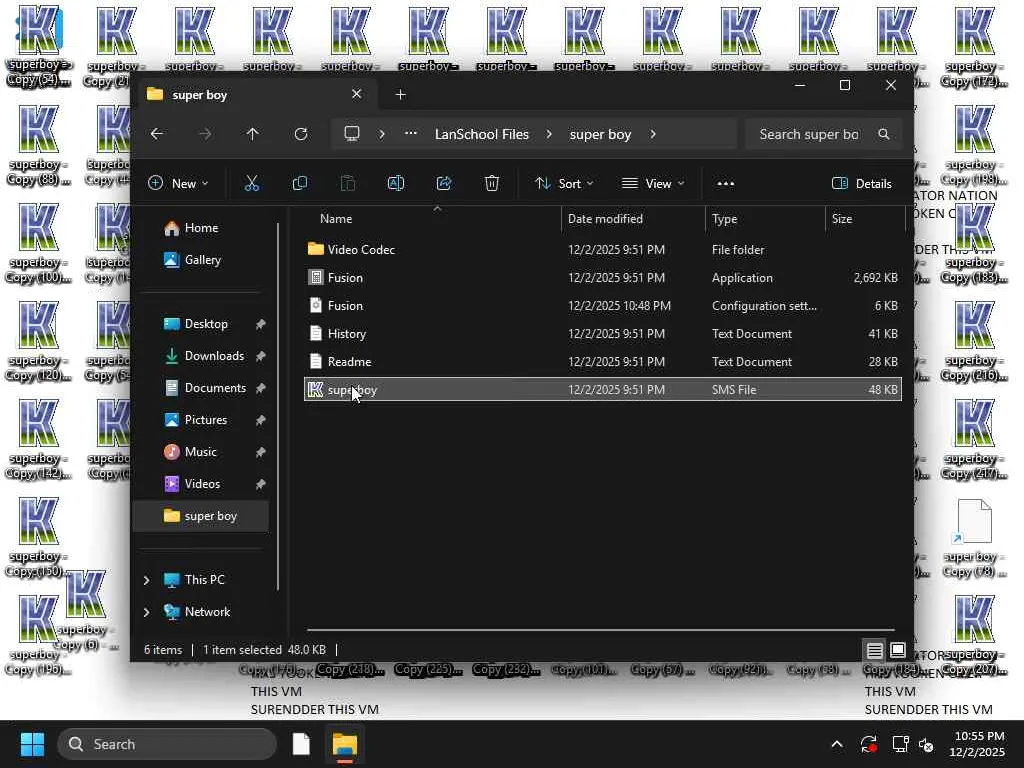The height and width of the screenshot is (768, 1024).
Task: Open the View dropdown
Action: pyautogui.click(x=653, y=184)
